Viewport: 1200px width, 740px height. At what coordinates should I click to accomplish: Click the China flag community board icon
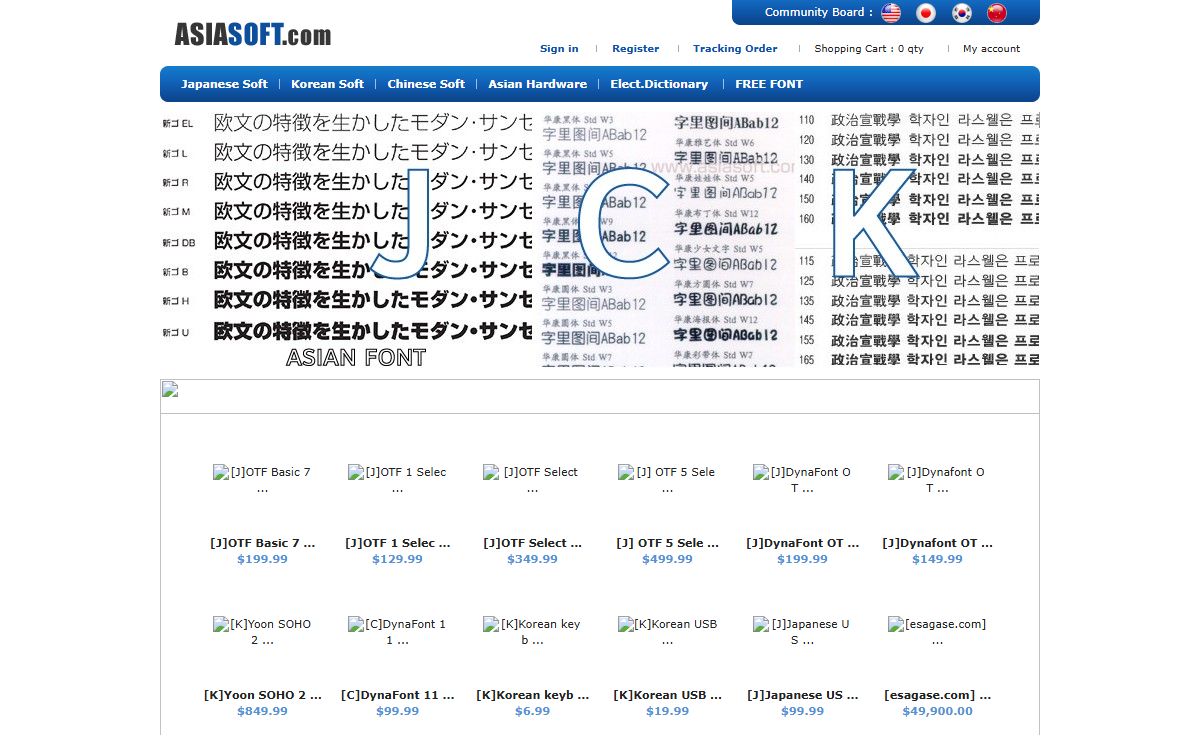pos(997,13)
